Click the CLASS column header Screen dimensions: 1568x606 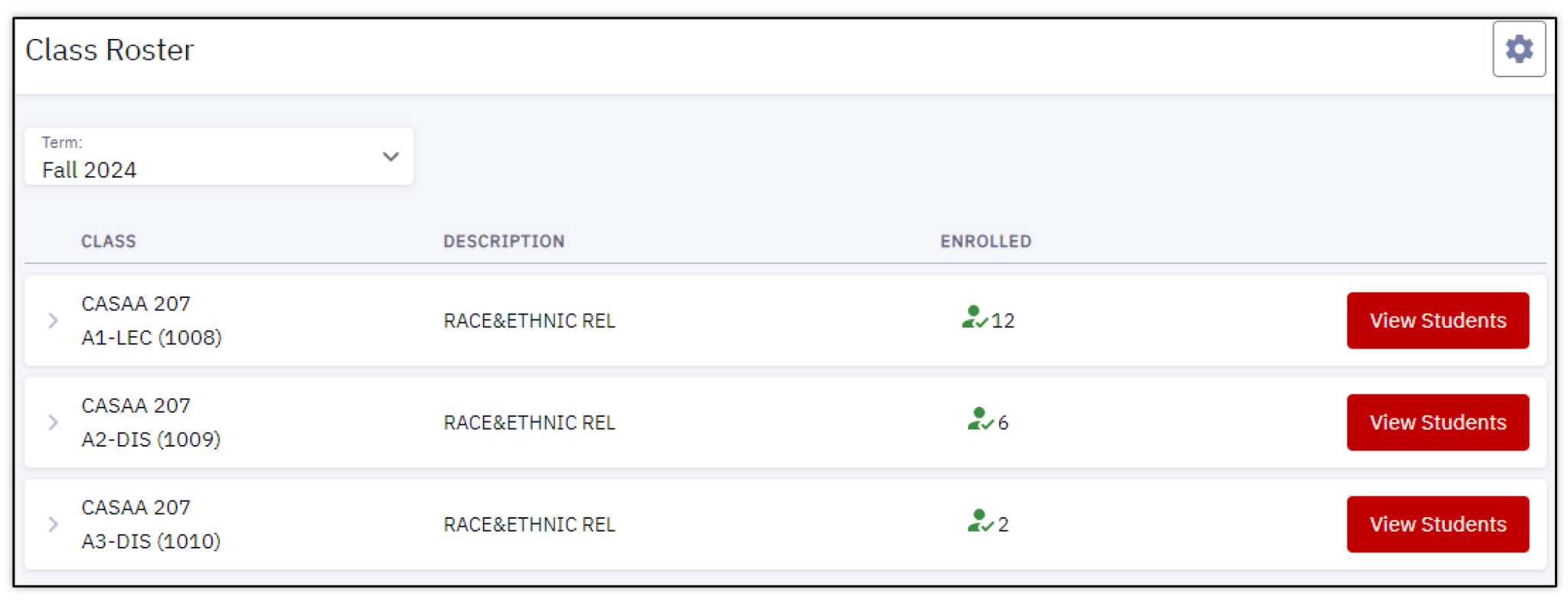click(x=109, y=241)
